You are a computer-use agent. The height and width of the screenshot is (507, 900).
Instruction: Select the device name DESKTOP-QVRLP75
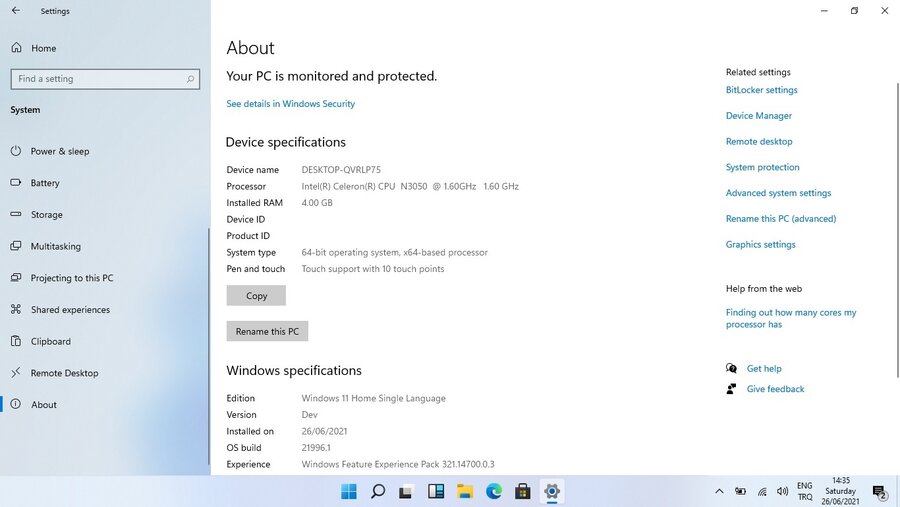pos(341,170)
